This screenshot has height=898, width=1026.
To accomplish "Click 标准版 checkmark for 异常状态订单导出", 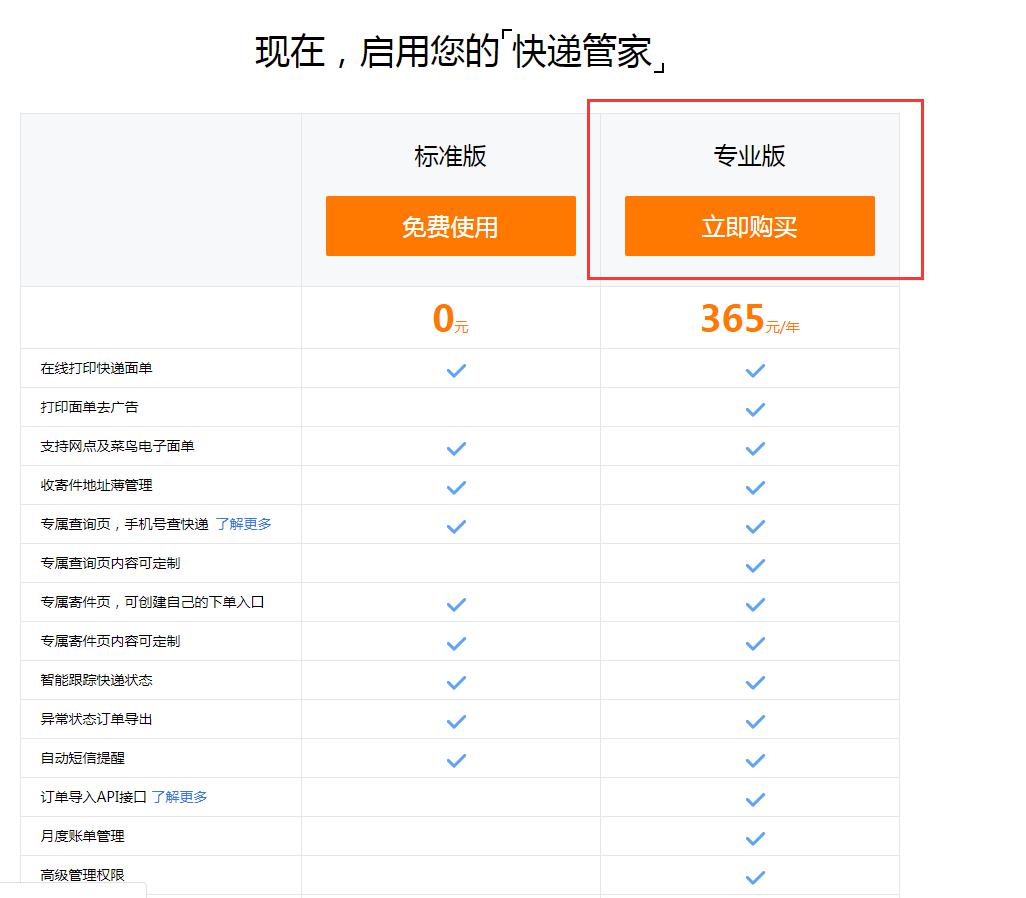I will pos(456,721).
